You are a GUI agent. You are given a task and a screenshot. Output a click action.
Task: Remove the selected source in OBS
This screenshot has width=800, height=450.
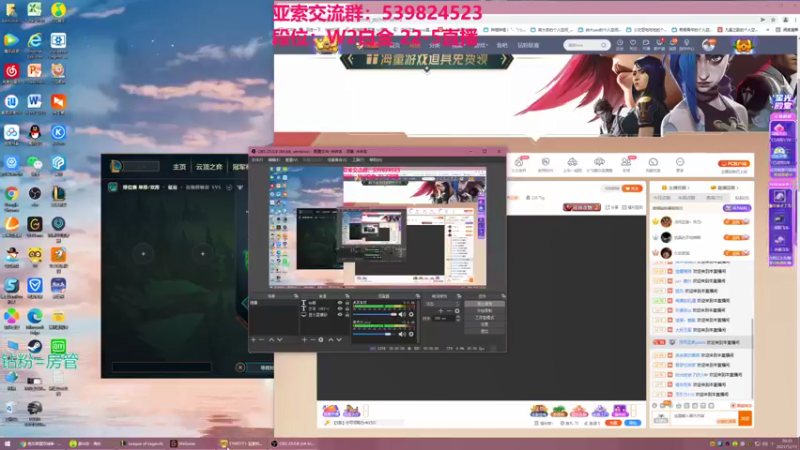click(x=313, y=340)
